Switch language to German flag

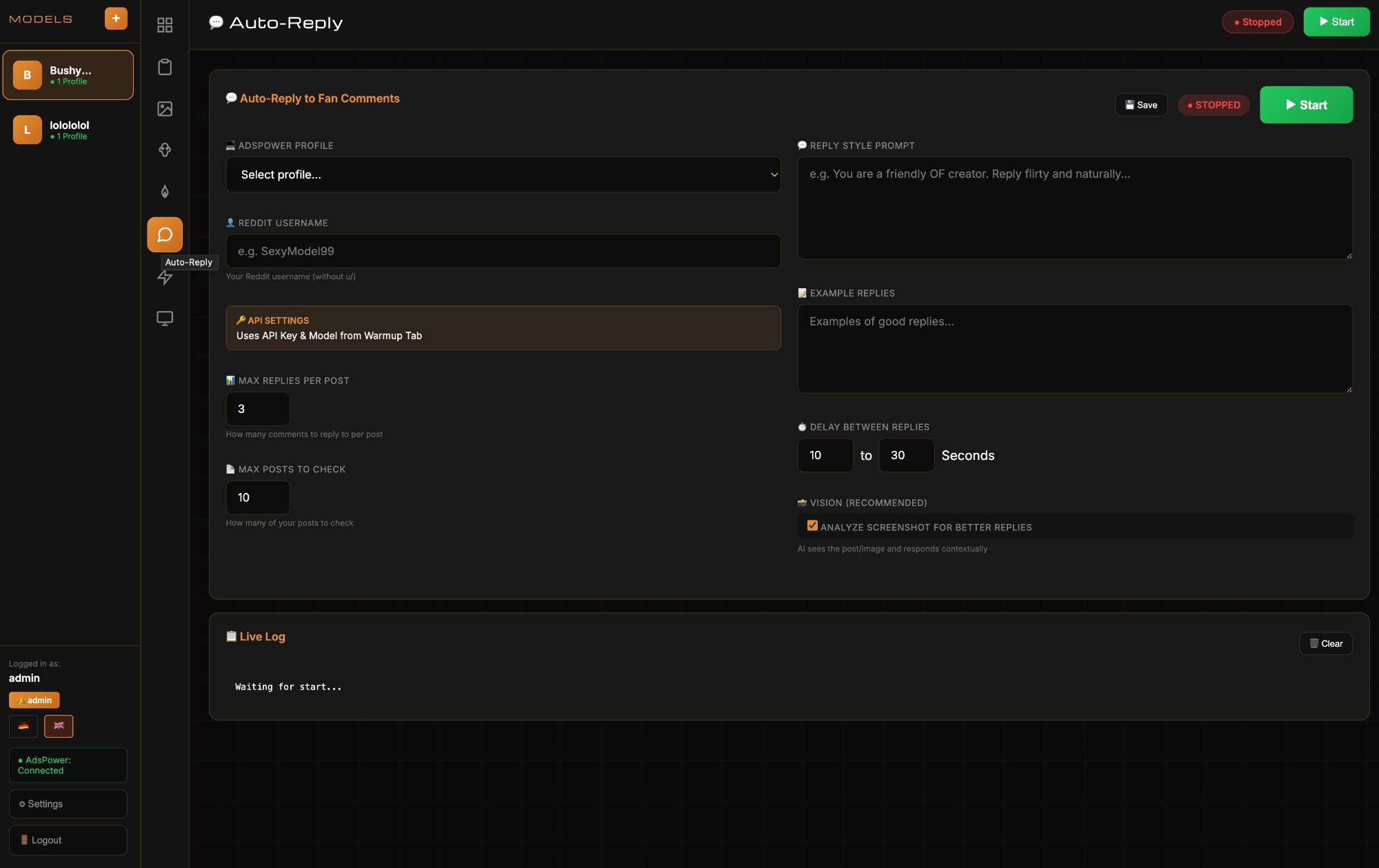coord(23,726)
